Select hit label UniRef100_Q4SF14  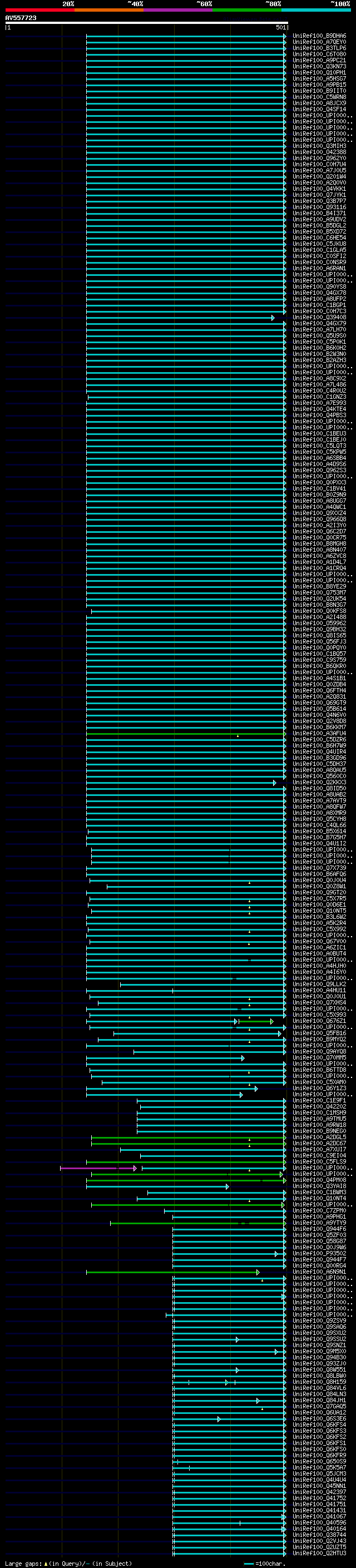[x=319, y=109]
